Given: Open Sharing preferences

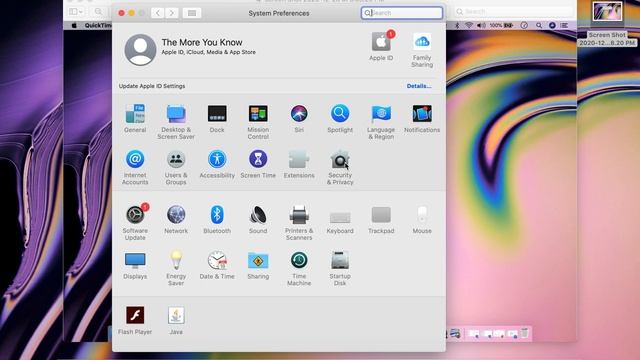Looking at the screenshot, I should [258, 260].
